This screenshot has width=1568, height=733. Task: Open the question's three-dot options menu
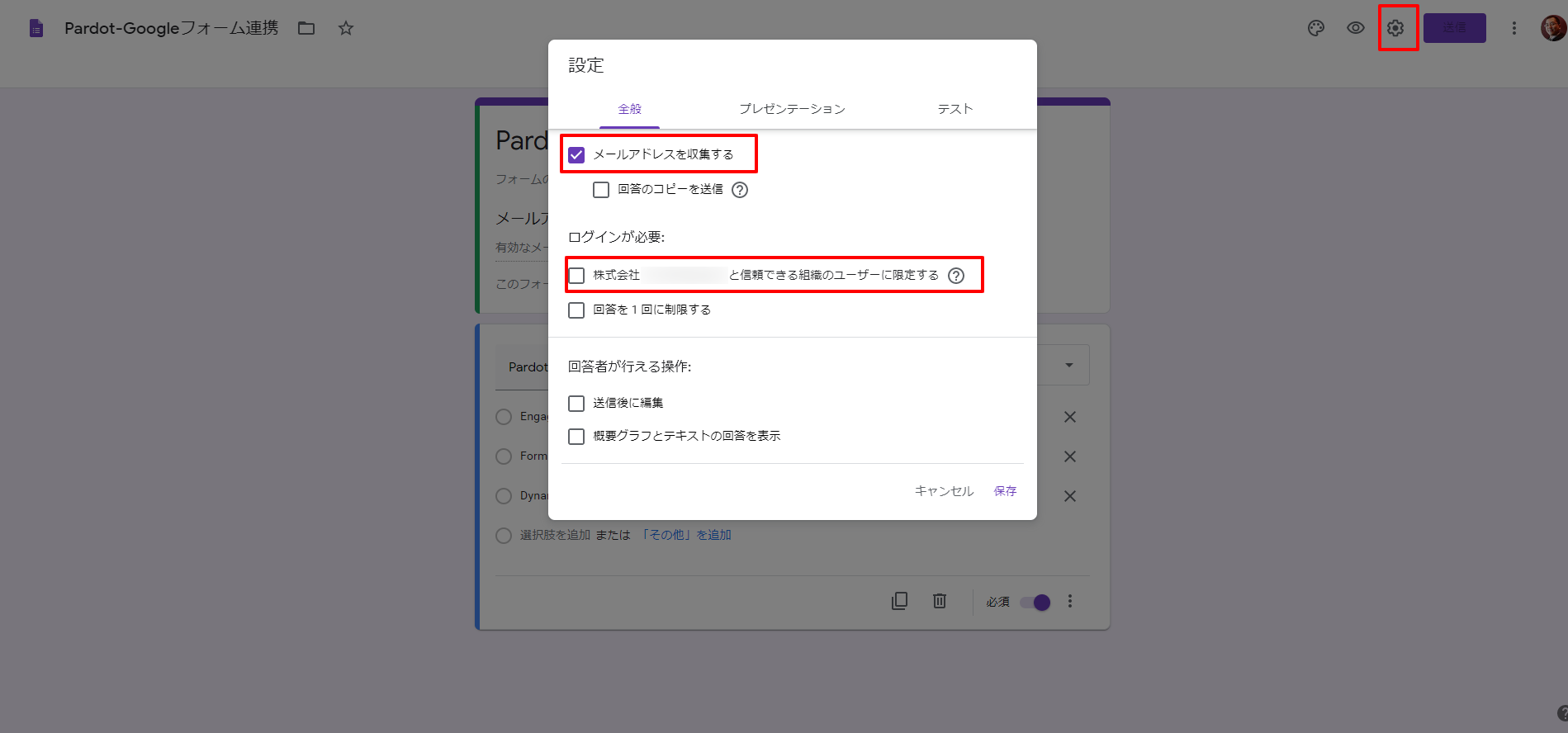click(x=1070, y=602)
